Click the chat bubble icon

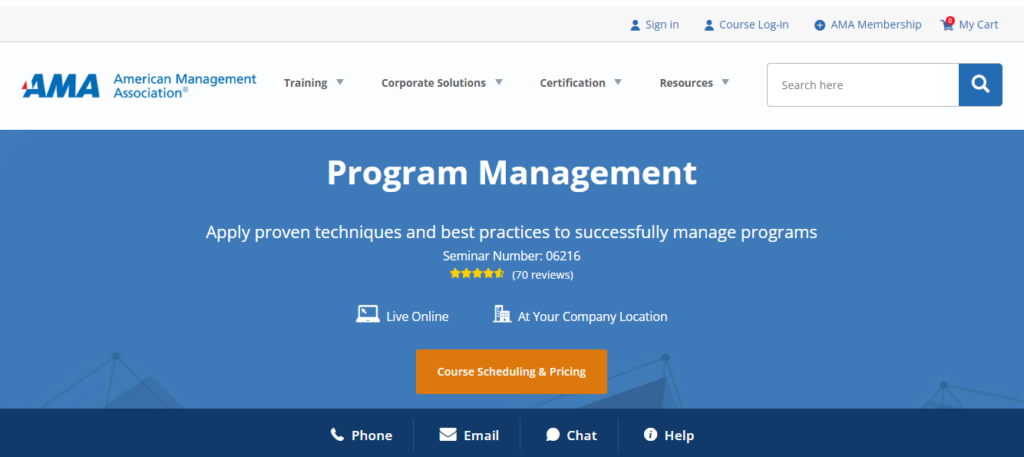[x=552, y=434]
